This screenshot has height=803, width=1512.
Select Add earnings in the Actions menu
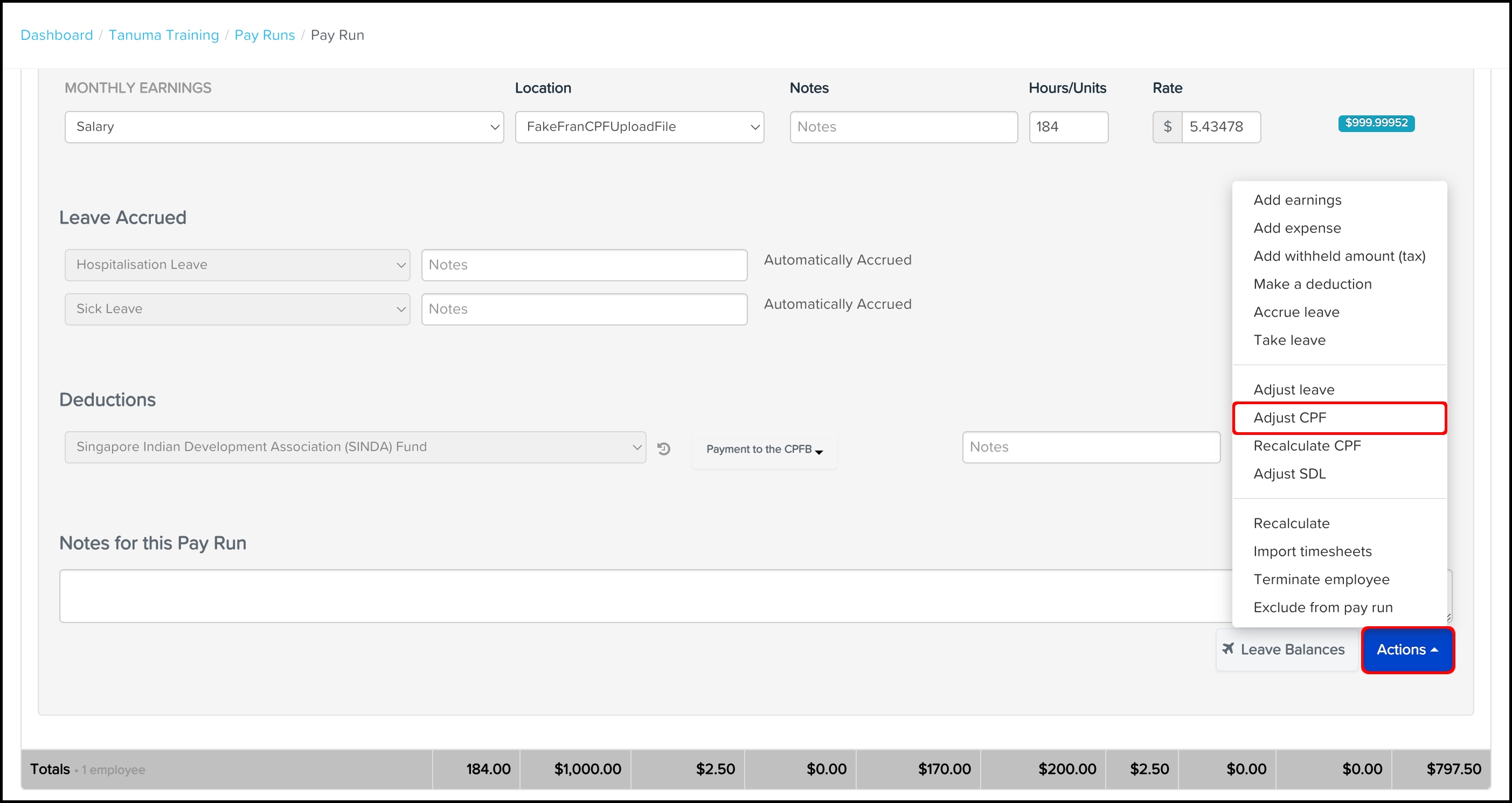point(1297,200)
